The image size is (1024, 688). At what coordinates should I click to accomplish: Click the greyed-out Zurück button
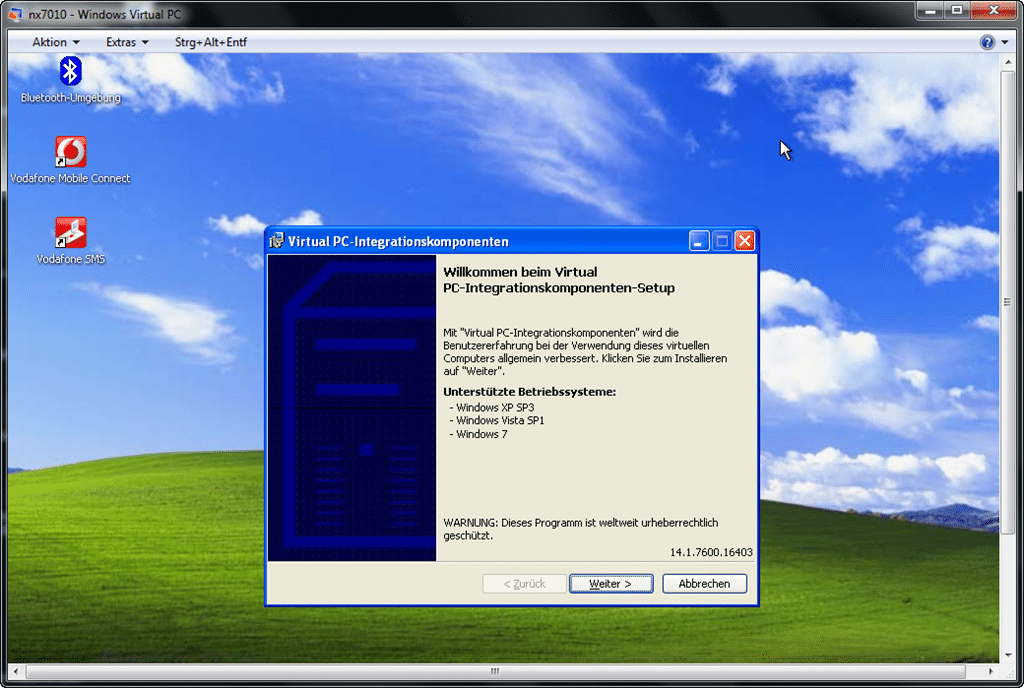(x=524, y=583)
